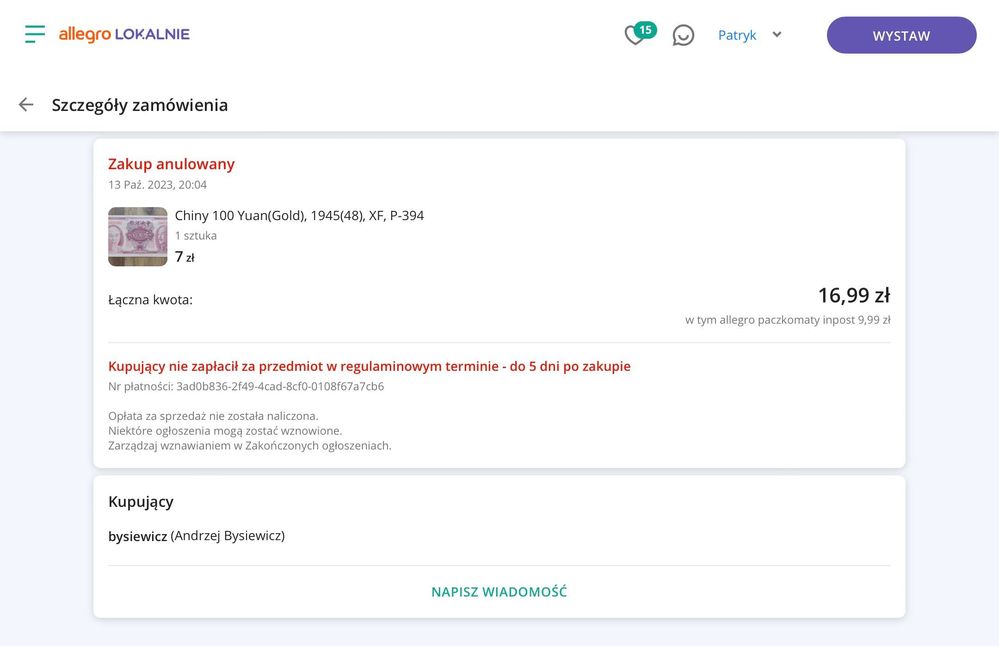Screen dimensions: 999x646
Task: Click the item price 7 zł
Action: [x=185, y=257]
